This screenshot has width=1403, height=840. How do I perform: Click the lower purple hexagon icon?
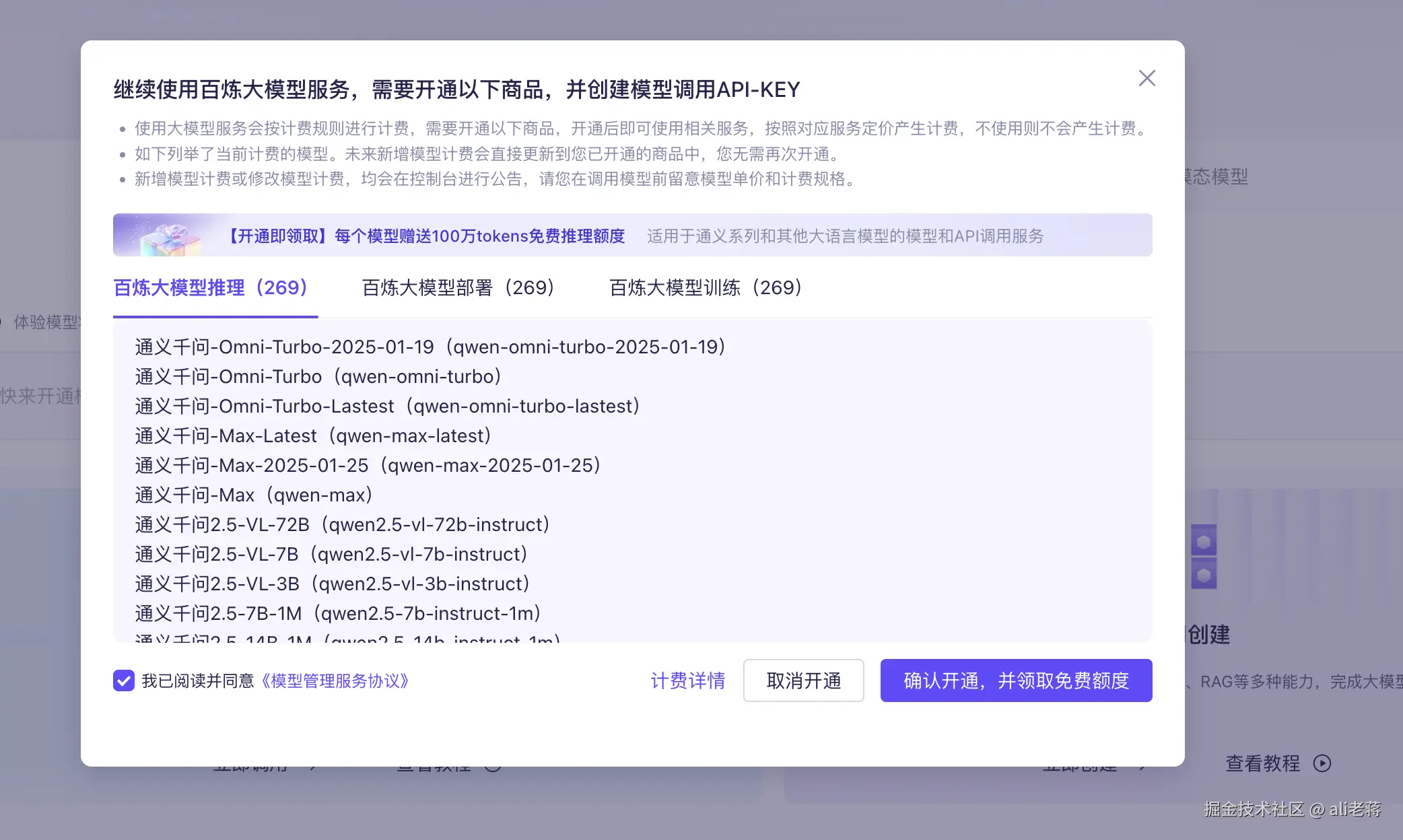pyautogui.click(x=1204, y=575)
